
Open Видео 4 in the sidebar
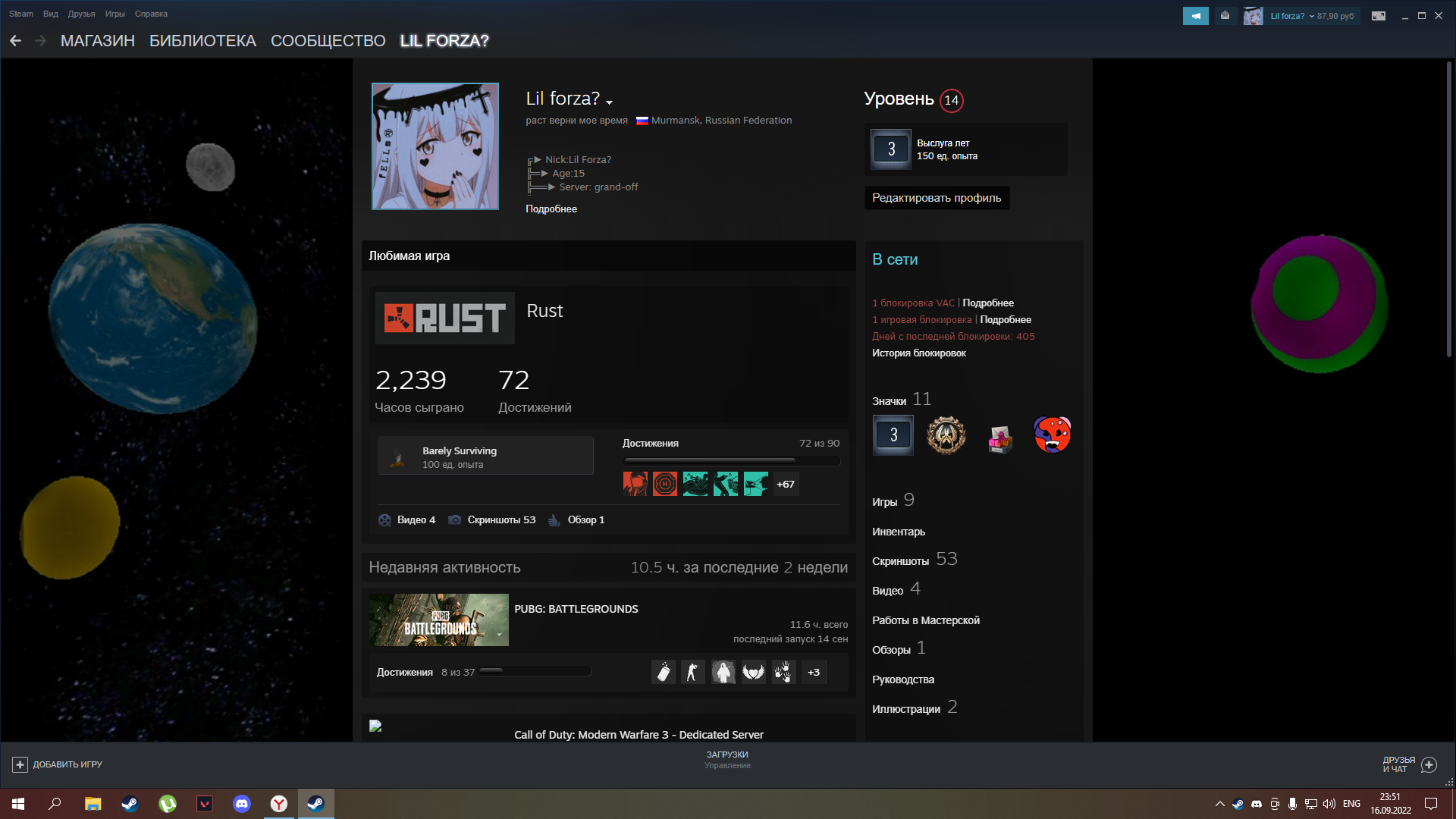tap(896, 589)
